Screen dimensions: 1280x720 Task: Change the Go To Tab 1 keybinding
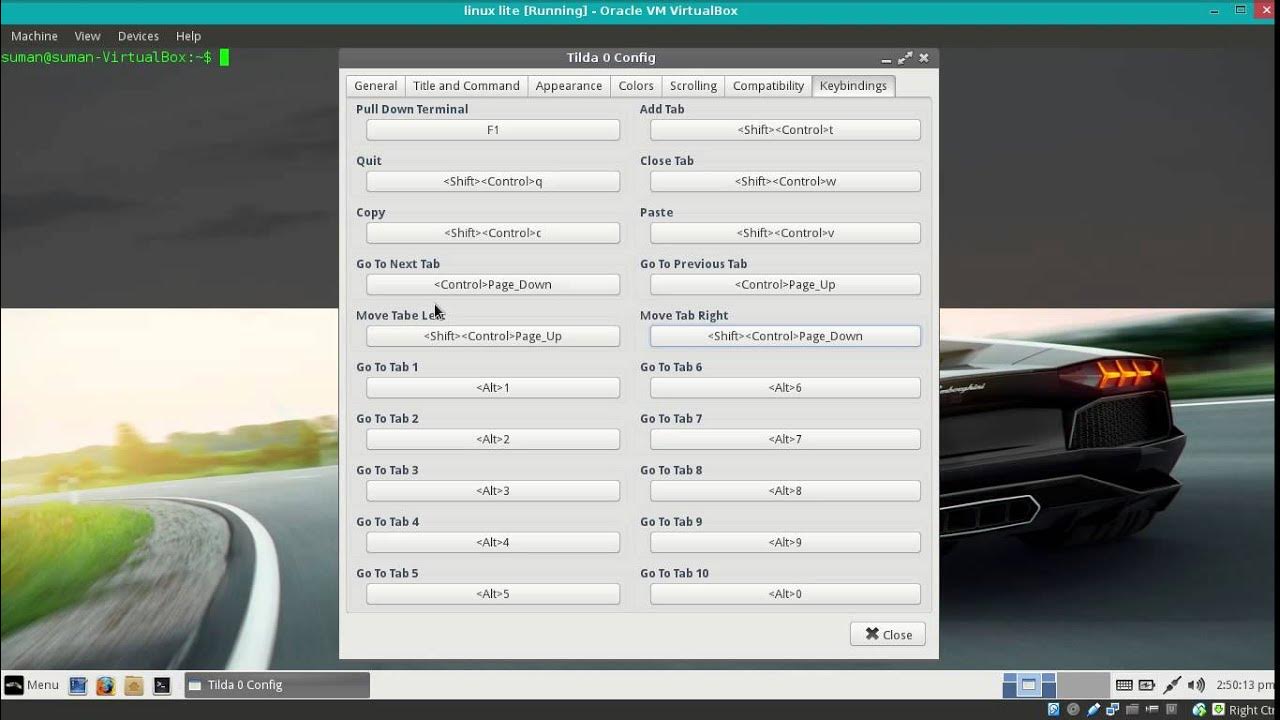(x=493, y=387)
